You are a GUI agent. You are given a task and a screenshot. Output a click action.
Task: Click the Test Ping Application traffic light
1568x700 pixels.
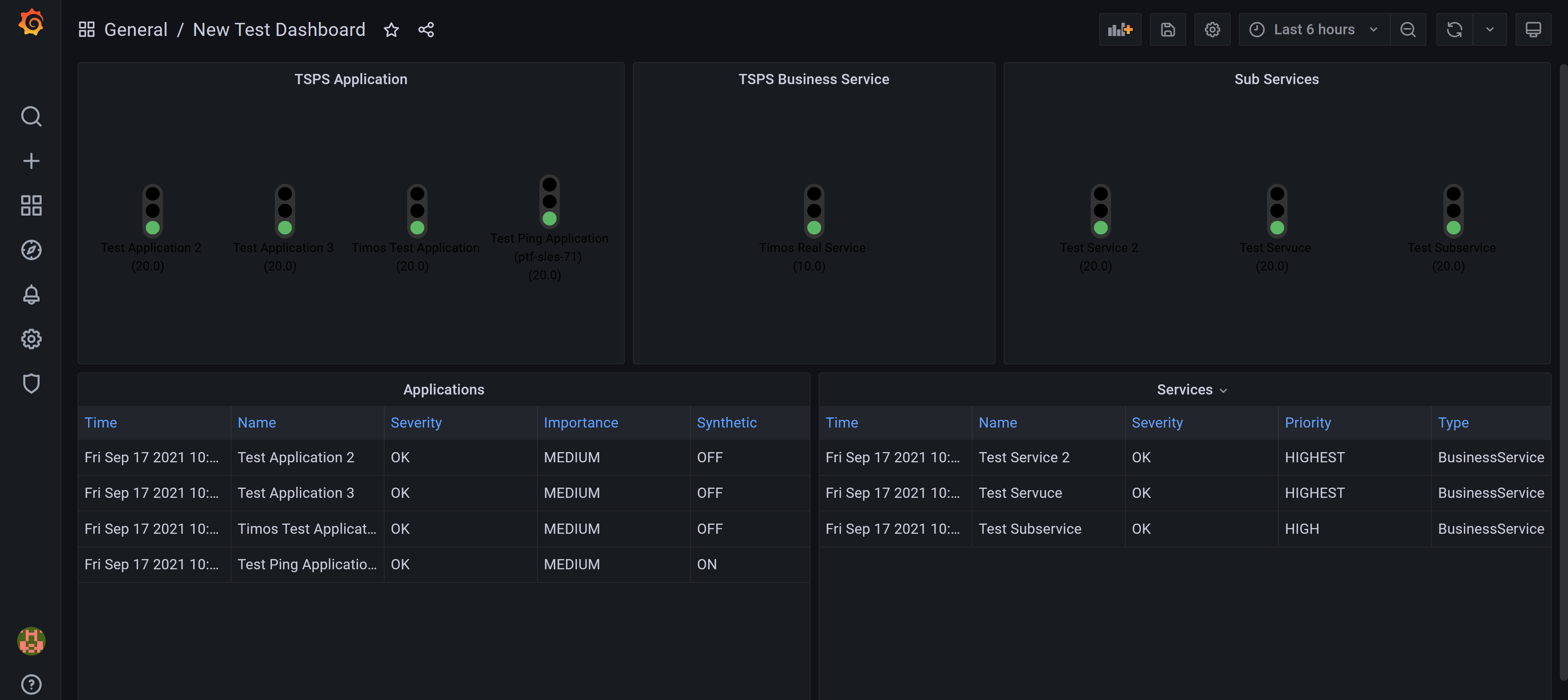pyautogui.click(x=549, y=201)
